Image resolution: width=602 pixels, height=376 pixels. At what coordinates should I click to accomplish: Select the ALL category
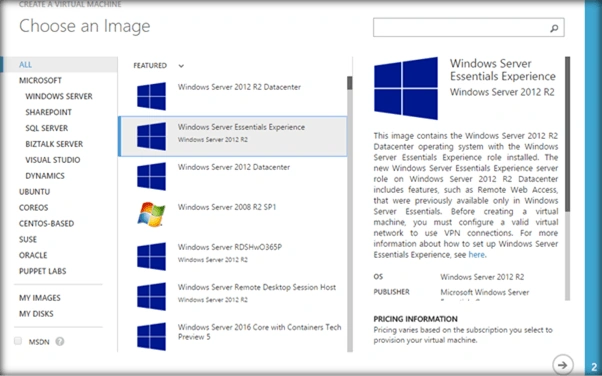(59, 65)
